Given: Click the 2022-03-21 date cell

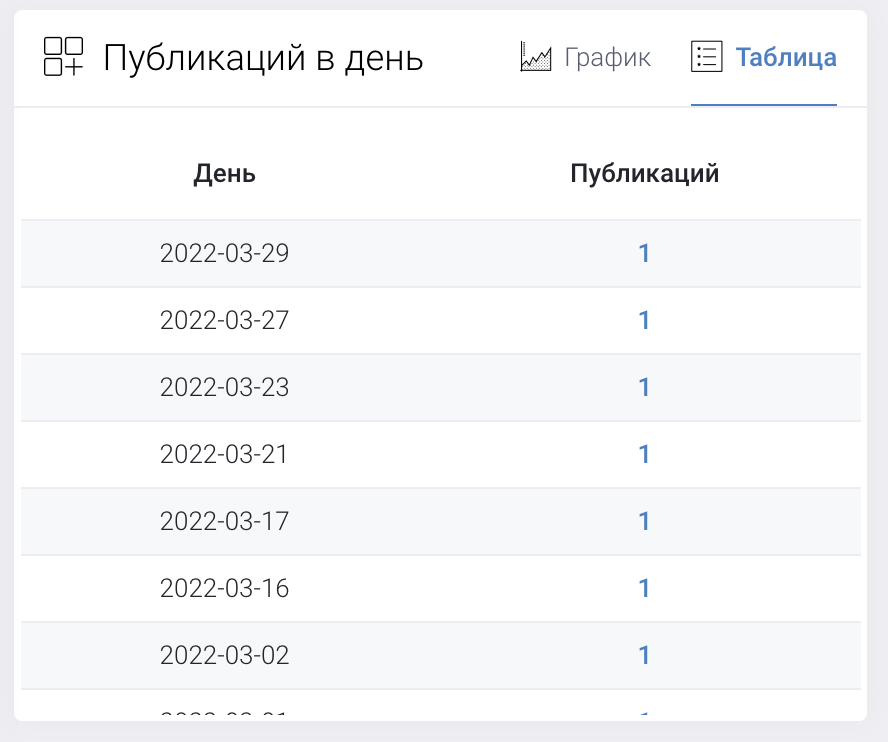Looking at the screenshot, I should click(x=224, y=455).
